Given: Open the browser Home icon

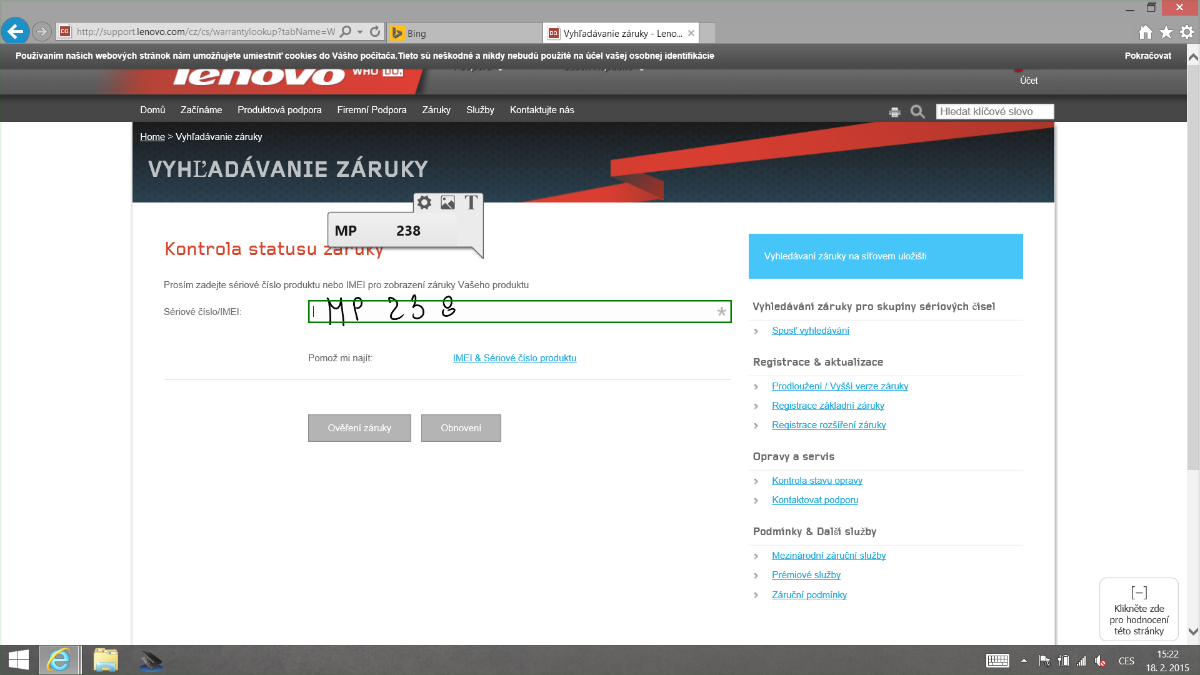Looking at the screenshot, I should [1146, 32].
